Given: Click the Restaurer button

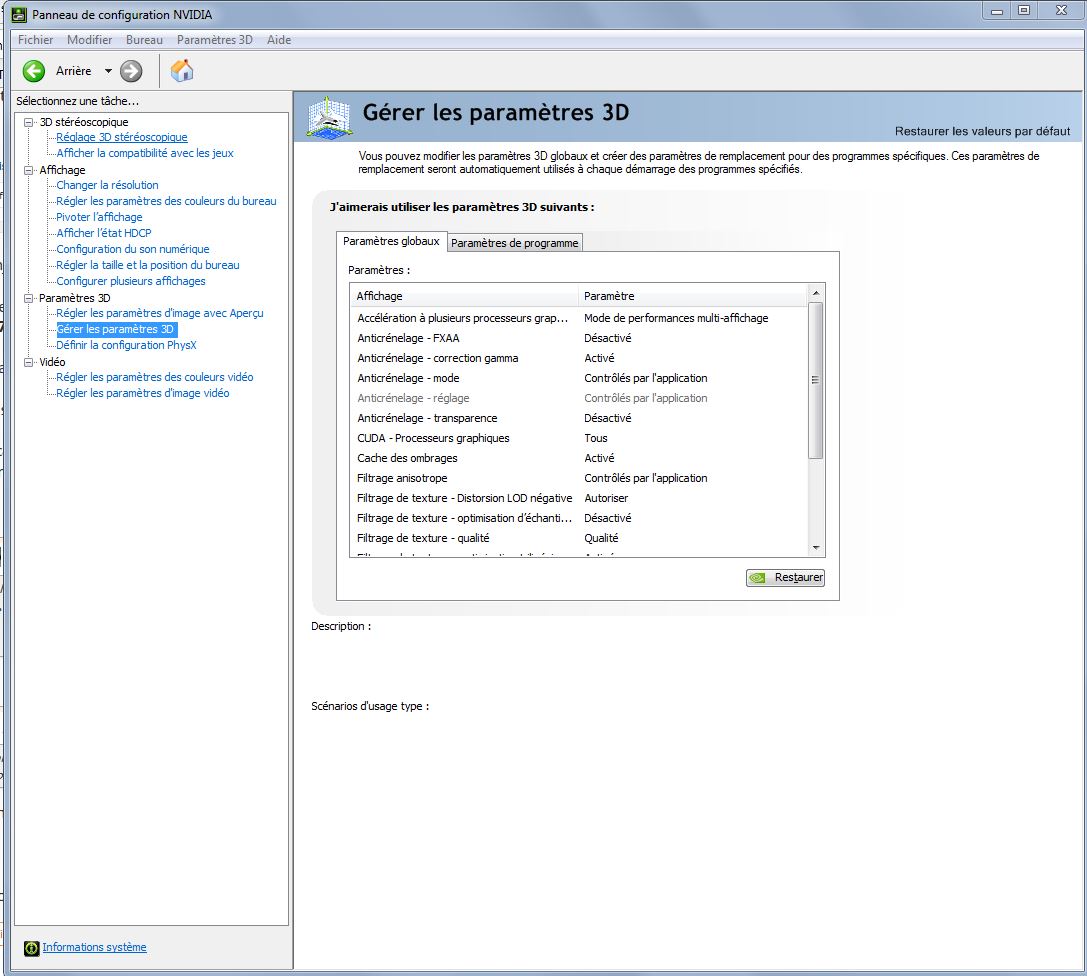Looking at the screenshot, I should click(x=785, y=577).
